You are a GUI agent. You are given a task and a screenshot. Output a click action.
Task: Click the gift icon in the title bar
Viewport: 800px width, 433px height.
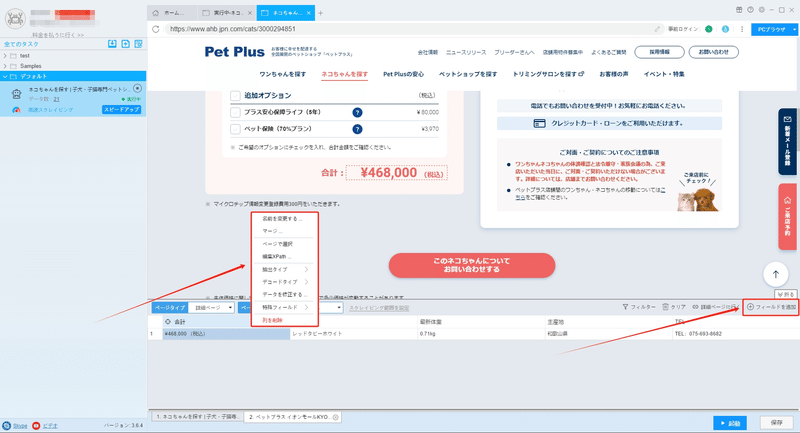coord(739,10)
